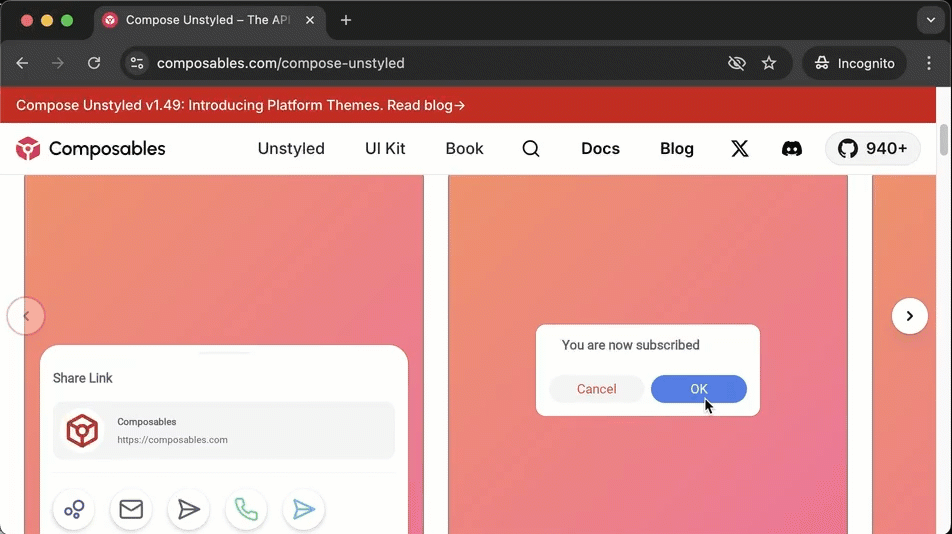This screenshot has height=534, width=952.
Task: Go to previous carousel slide
Action: click(x=26, y=316)
